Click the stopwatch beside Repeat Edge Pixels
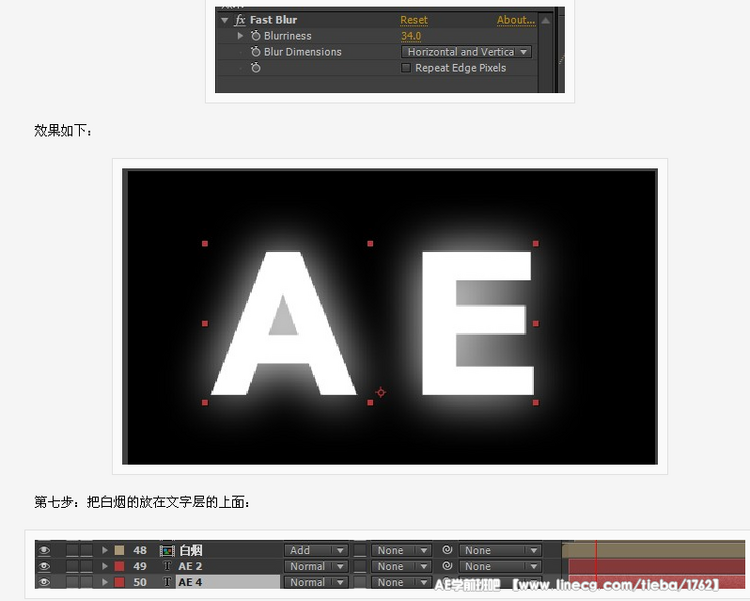Image resolution: width=750 pixels, height=601 pixels. click(256, 68)
